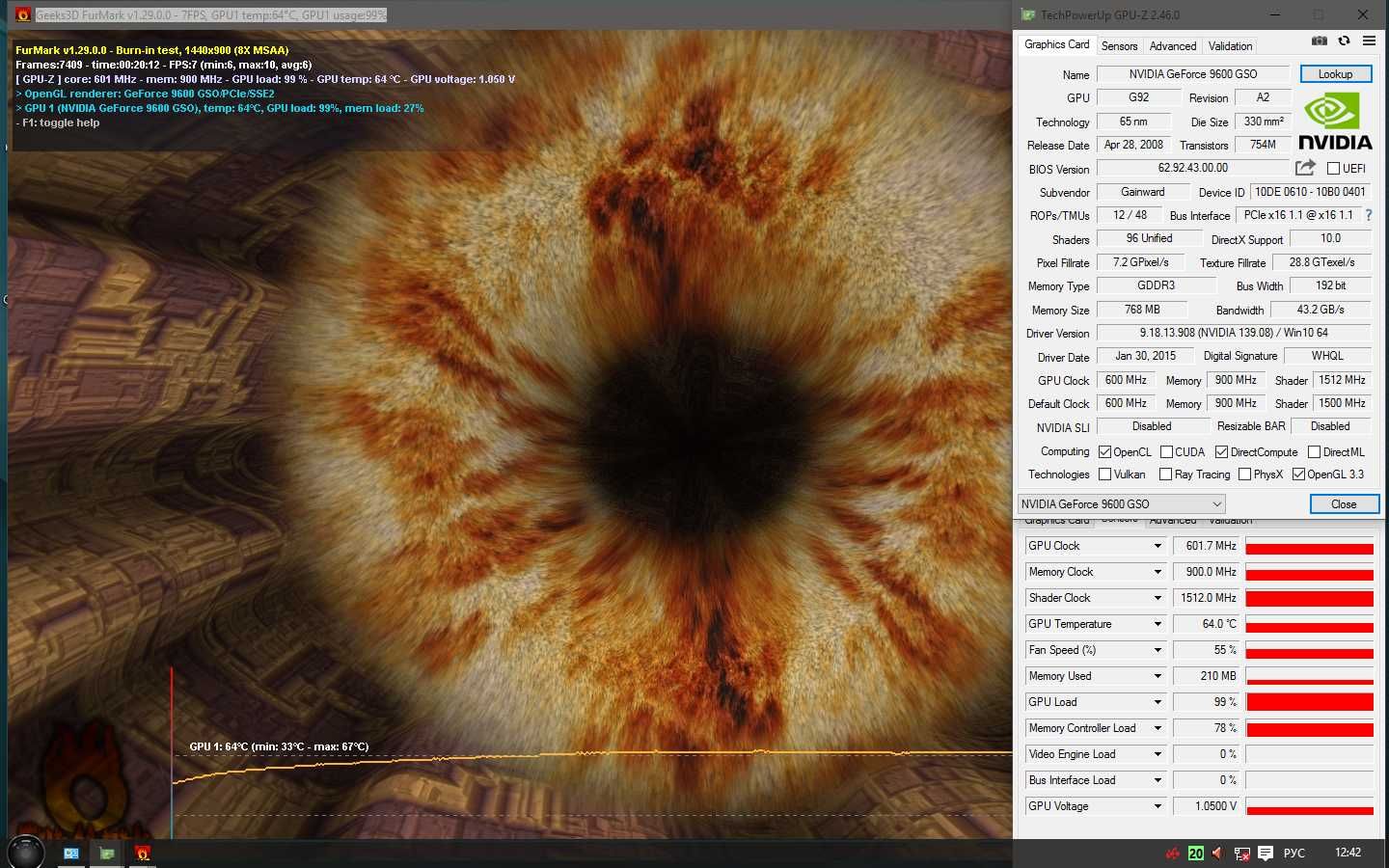
Task: Click the FurMark taskbar icon
Action: (x=143, y=854)
